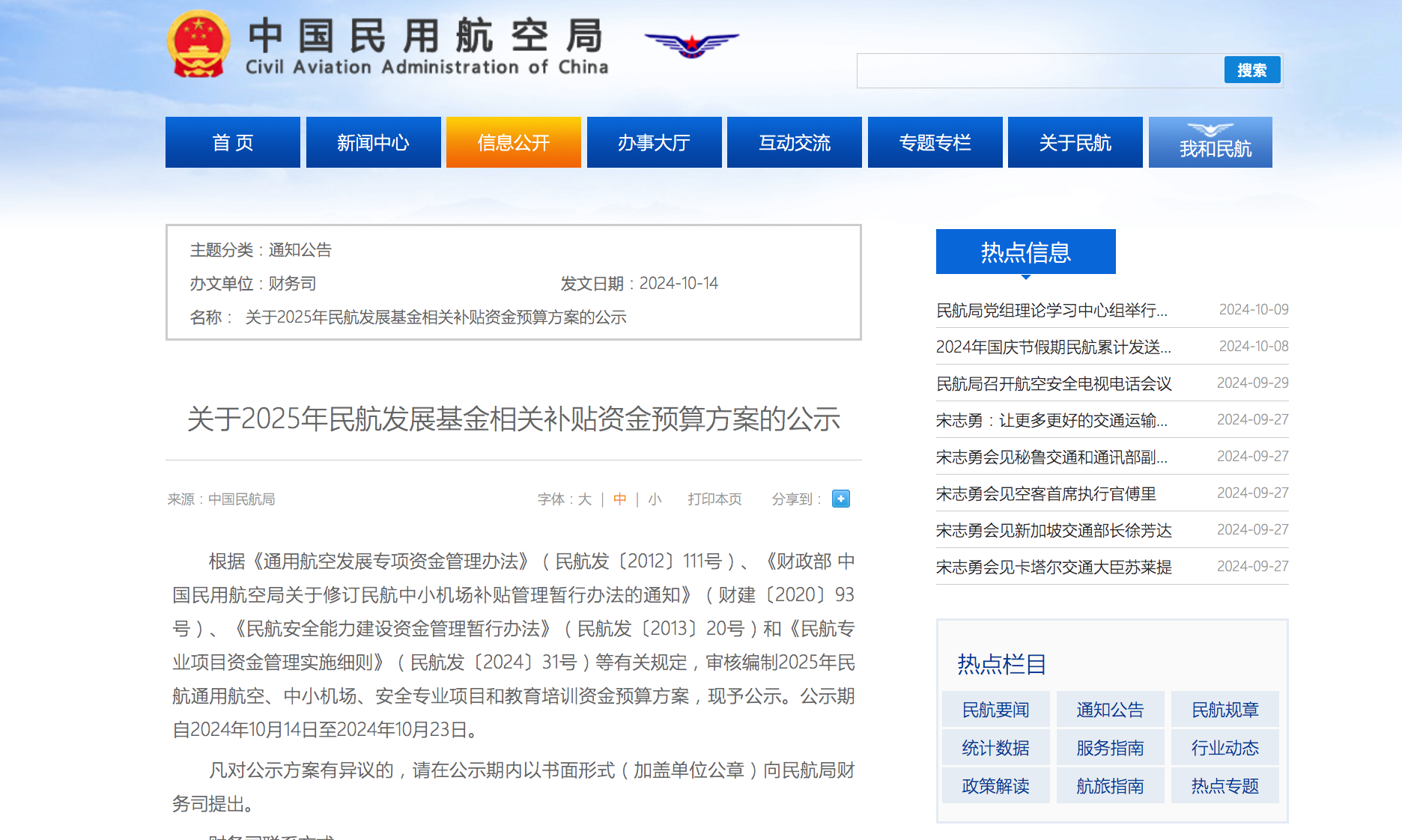Open 通知公告 in 热点栏目
This screenshot has width=1402, height=840.
click(x=1110, y=710)
